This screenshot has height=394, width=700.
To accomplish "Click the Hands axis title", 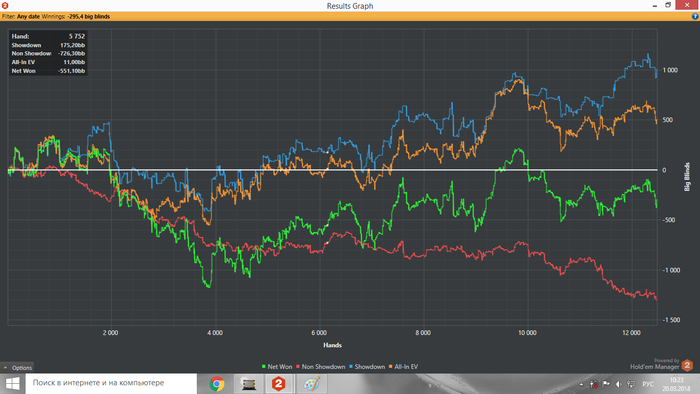I will (x=332, y=345).
